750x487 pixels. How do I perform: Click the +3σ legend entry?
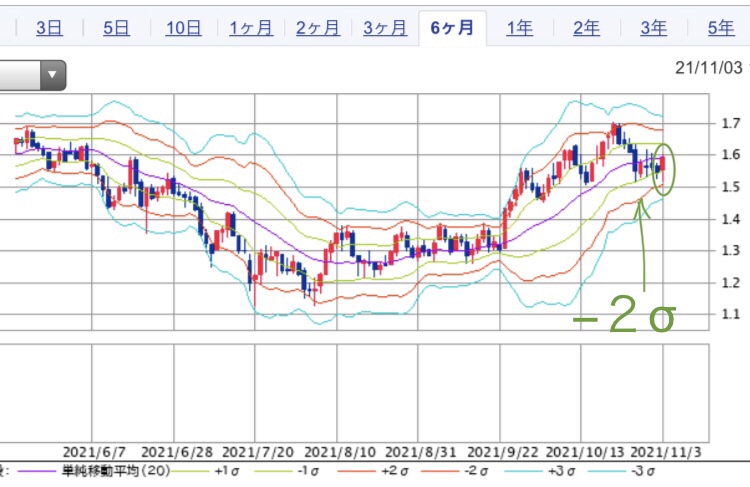click(562, 471)
